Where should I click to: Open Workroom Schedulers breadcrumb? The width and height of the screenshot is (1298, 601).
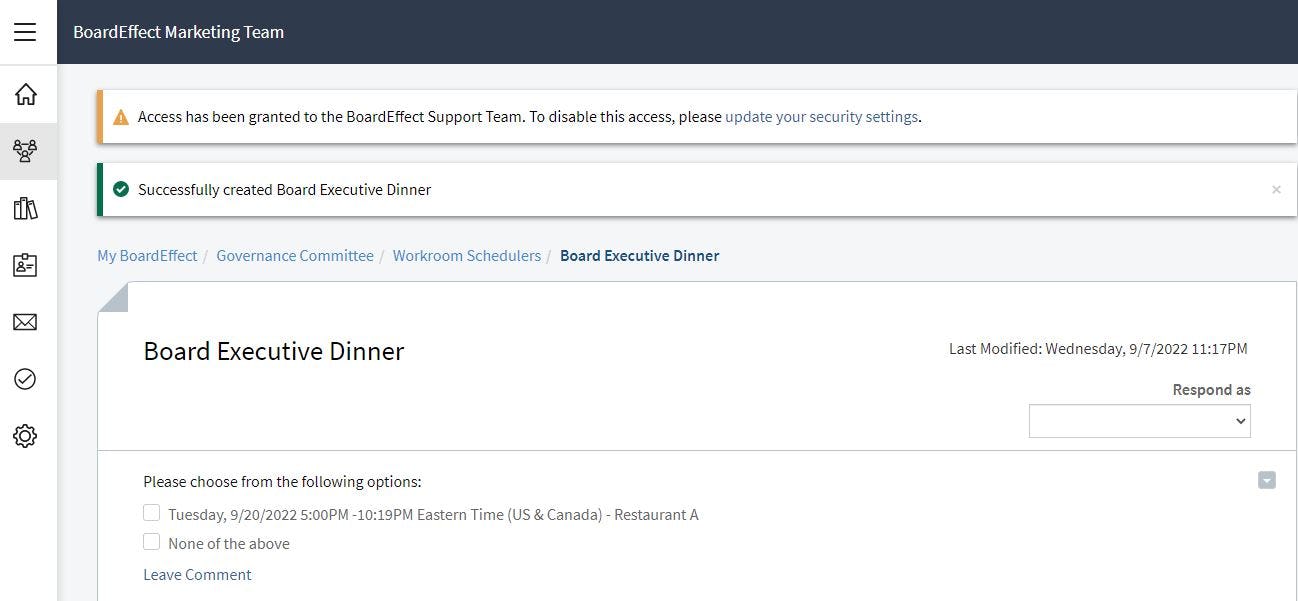pos(466,256)
